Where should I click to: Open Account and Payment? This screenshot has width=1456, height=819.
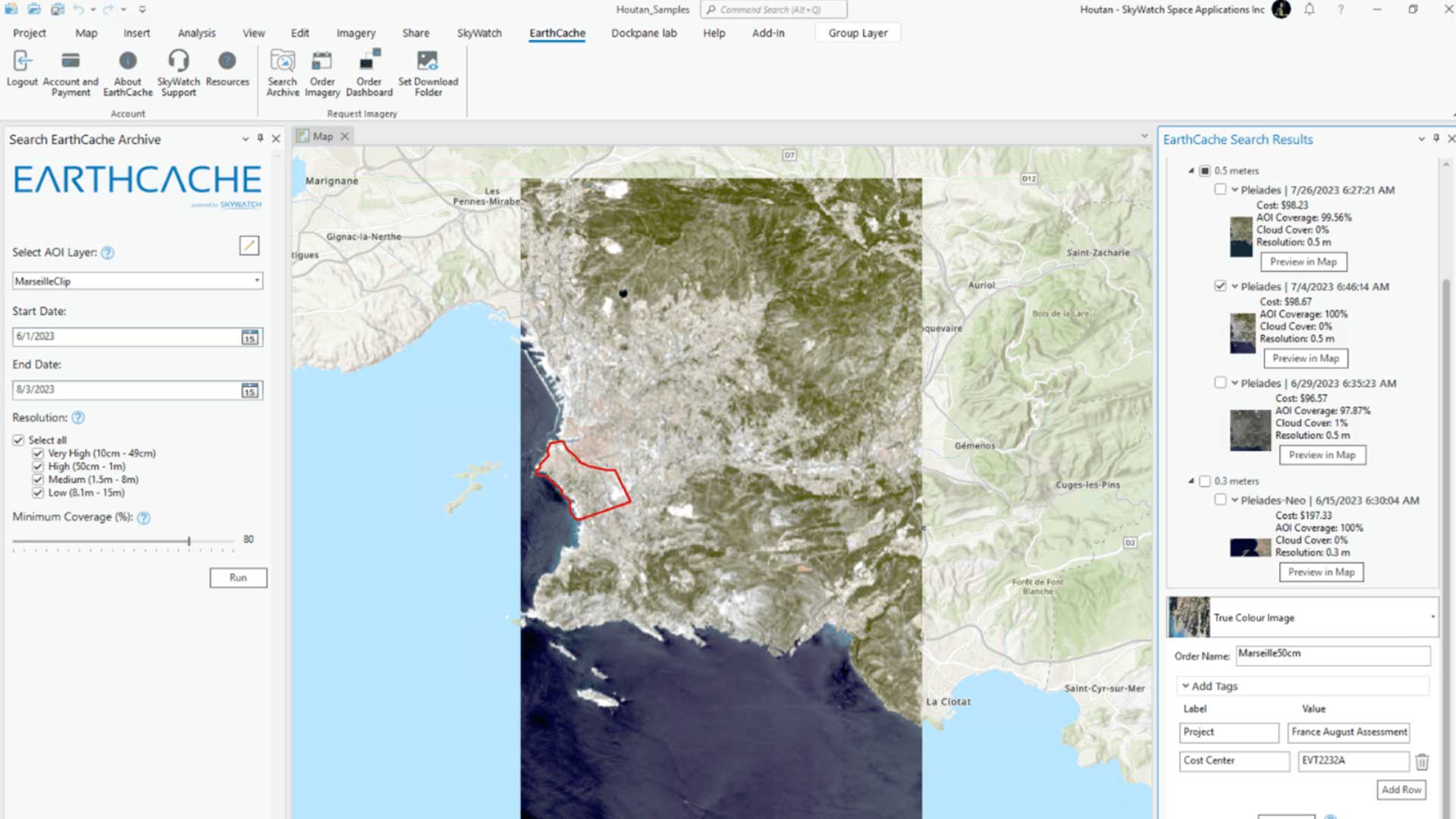(71, 61)
